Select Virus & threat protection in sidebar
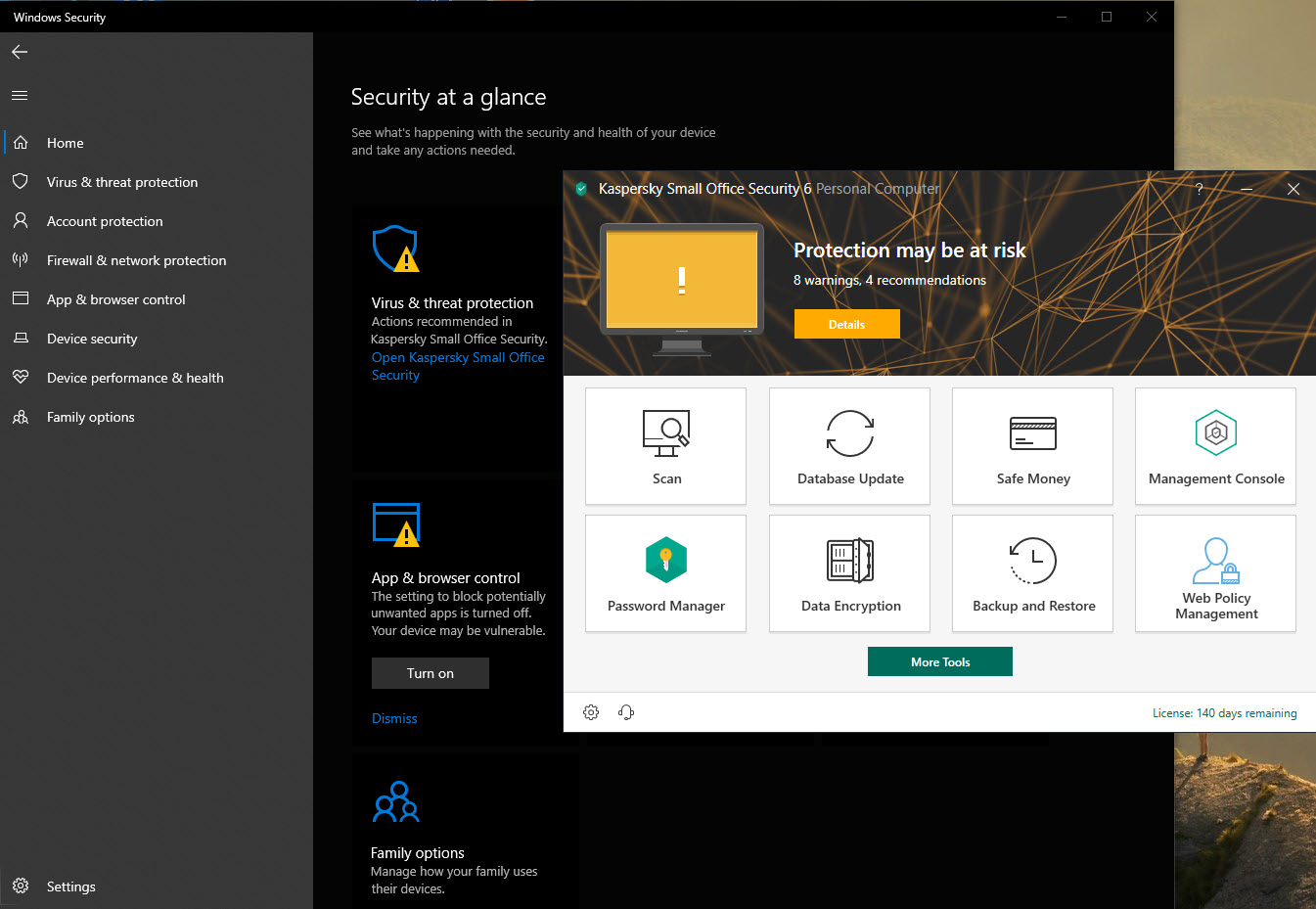 tap(157, 182)
